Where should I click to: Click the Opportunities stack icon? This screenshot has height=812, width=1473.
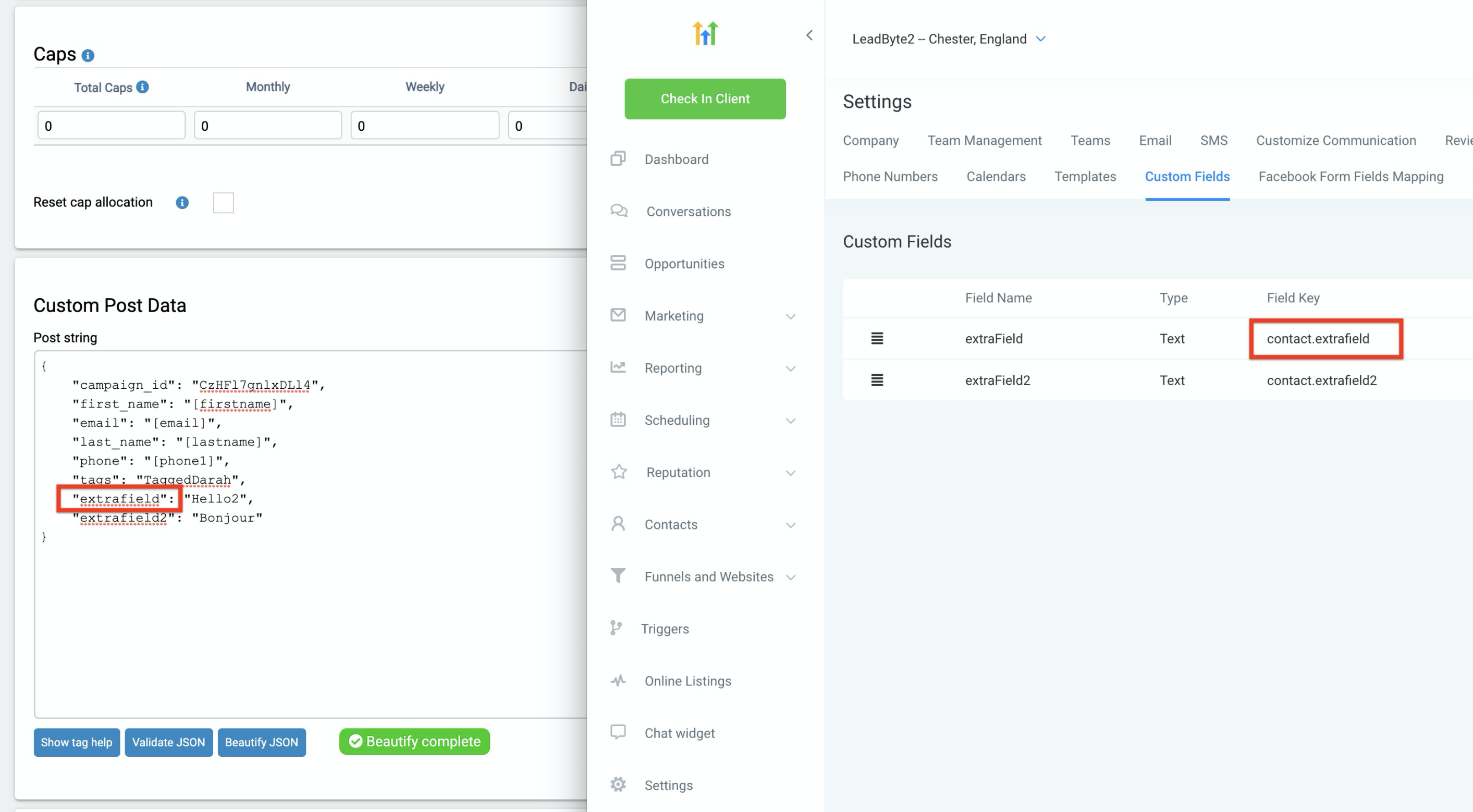pos(618,263)
